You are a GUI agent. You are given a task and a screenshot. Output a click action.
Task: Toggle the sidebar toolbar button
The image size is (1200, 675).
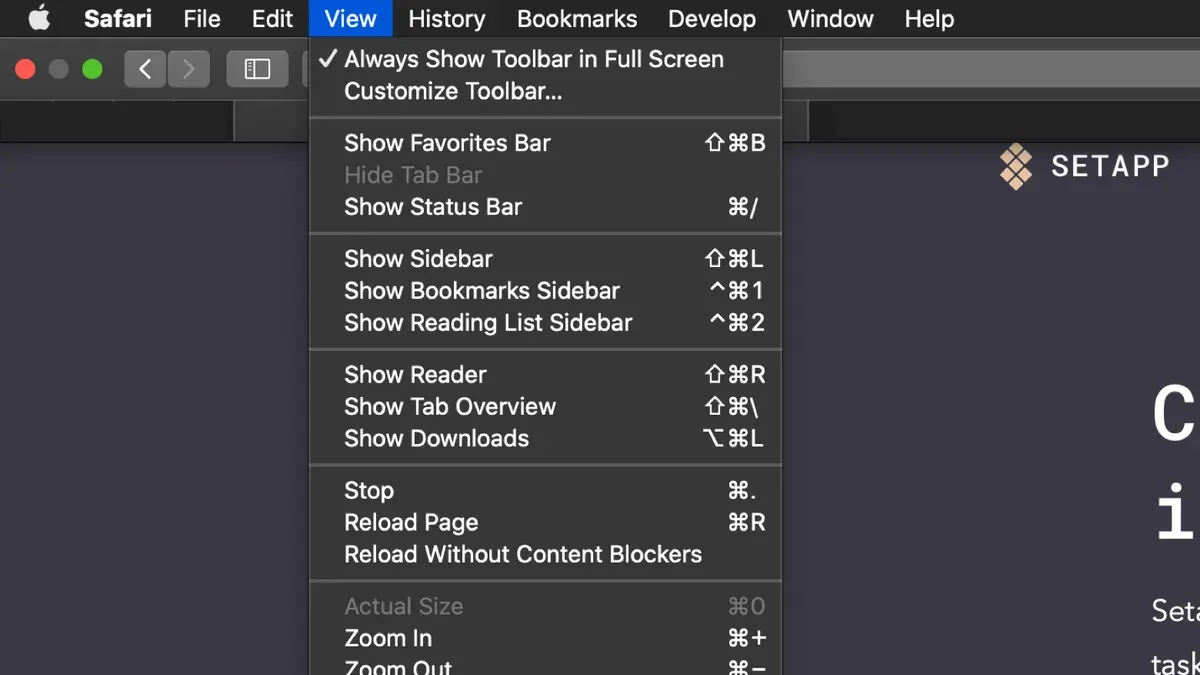tap(257, 69)
